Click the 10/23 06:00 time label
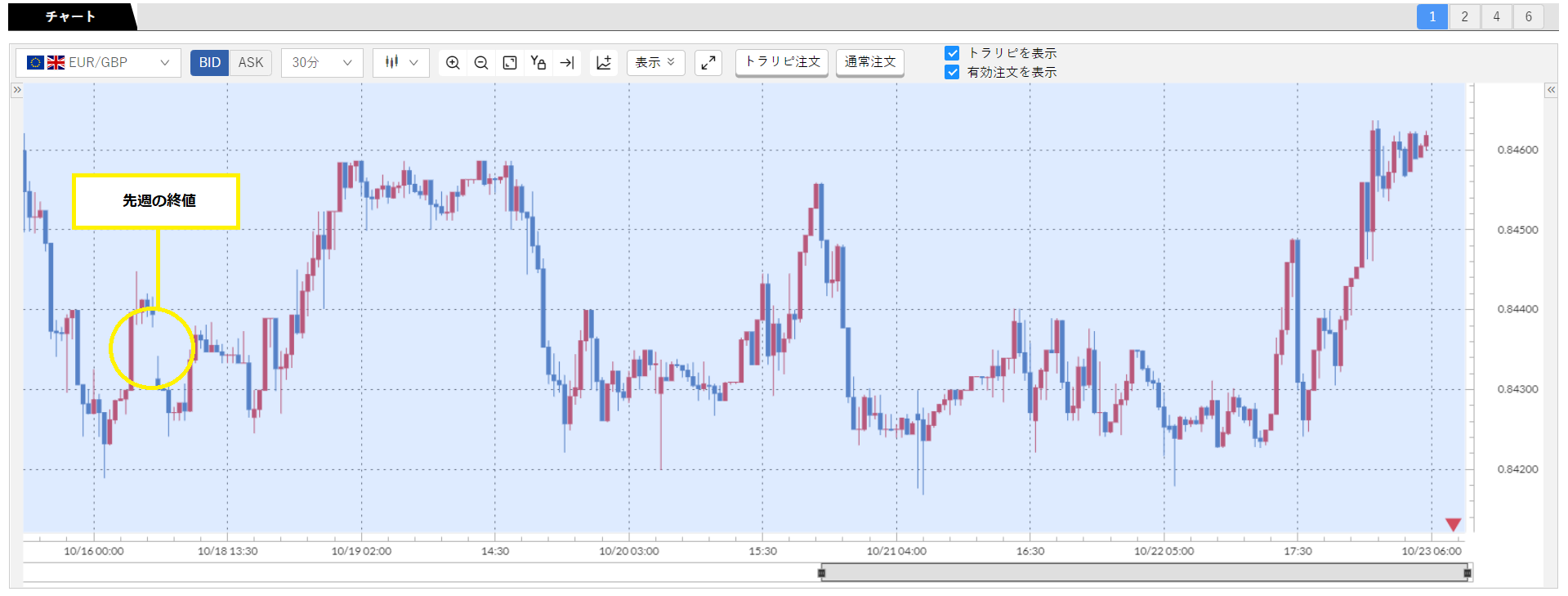Screen dimensions: 1568x596 click(x=1432, y=551)
